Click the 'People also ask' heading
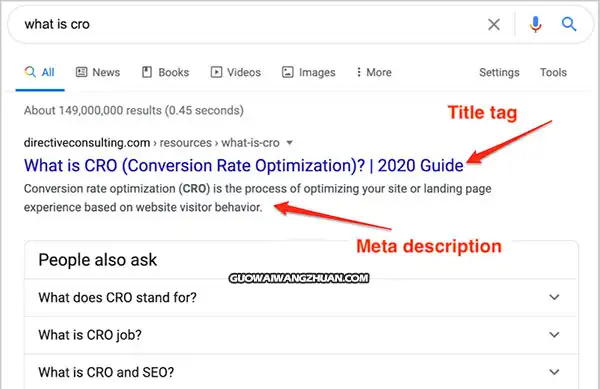 coord(98,260)
